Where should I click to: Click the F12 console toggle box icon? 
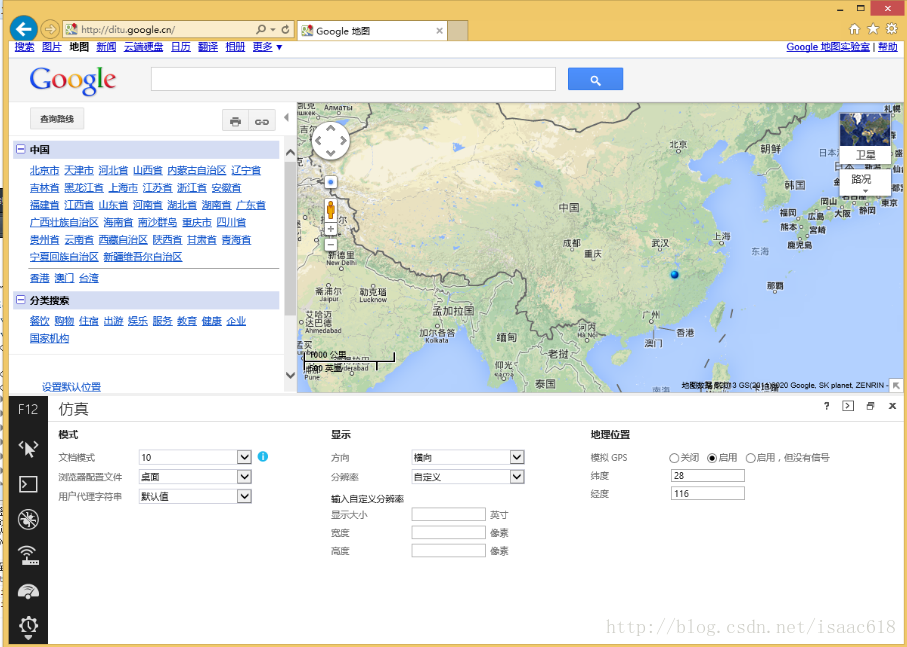pos(848,406)
